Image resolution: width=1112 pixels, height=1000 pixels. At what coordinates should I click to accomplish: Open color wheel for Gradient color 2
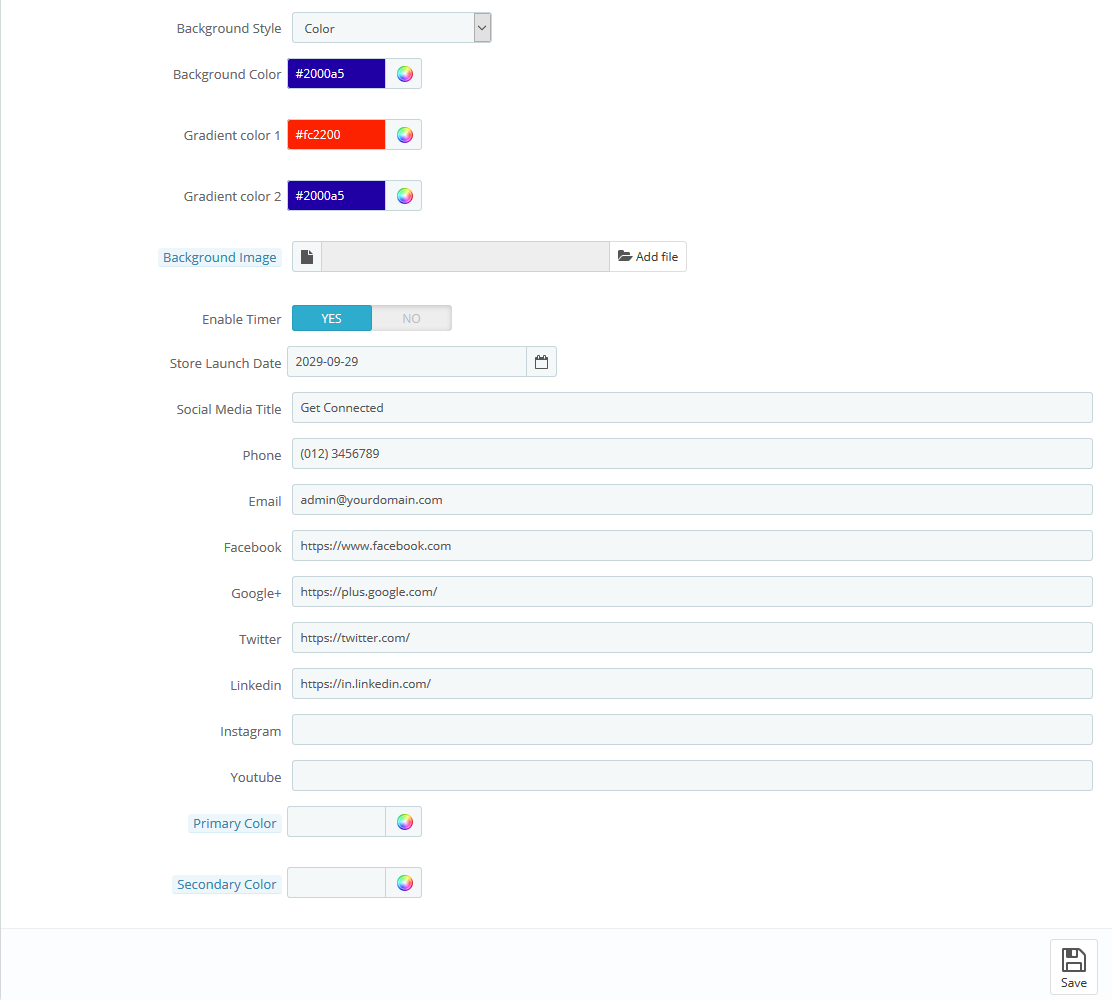click(404, 196)
